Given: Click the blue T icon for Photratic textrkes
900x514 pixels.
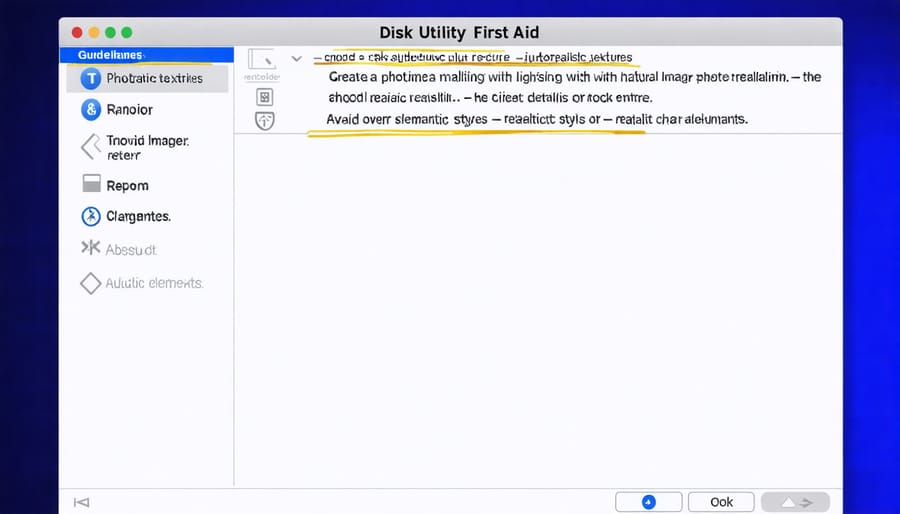Looking at the screenshot, I should pos(91,79).
